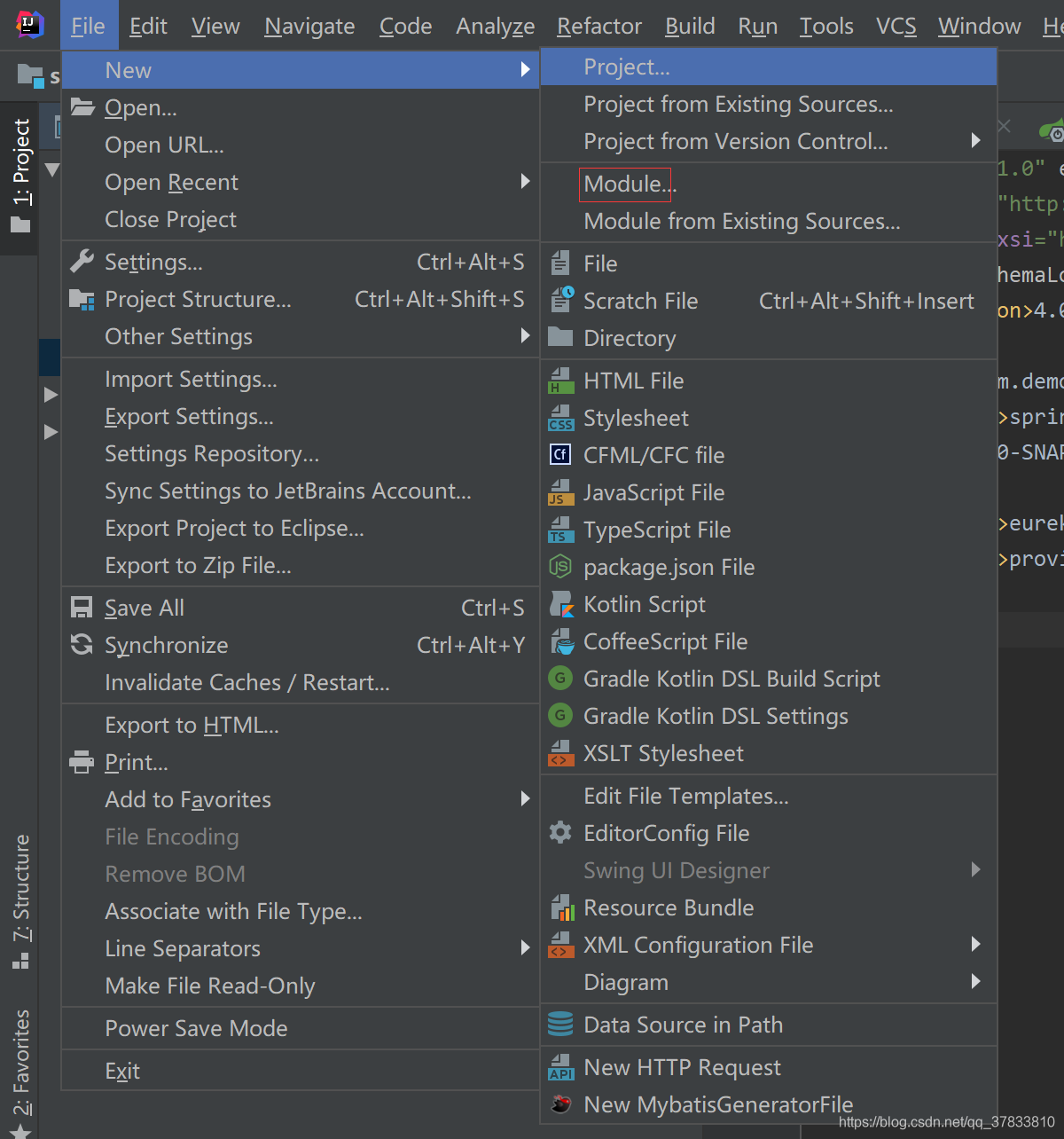Viewport: 1064px width, 1139px height.
Task: Click the New MybatisGeneratorFile icon
Action: (x=560, y=1104)
